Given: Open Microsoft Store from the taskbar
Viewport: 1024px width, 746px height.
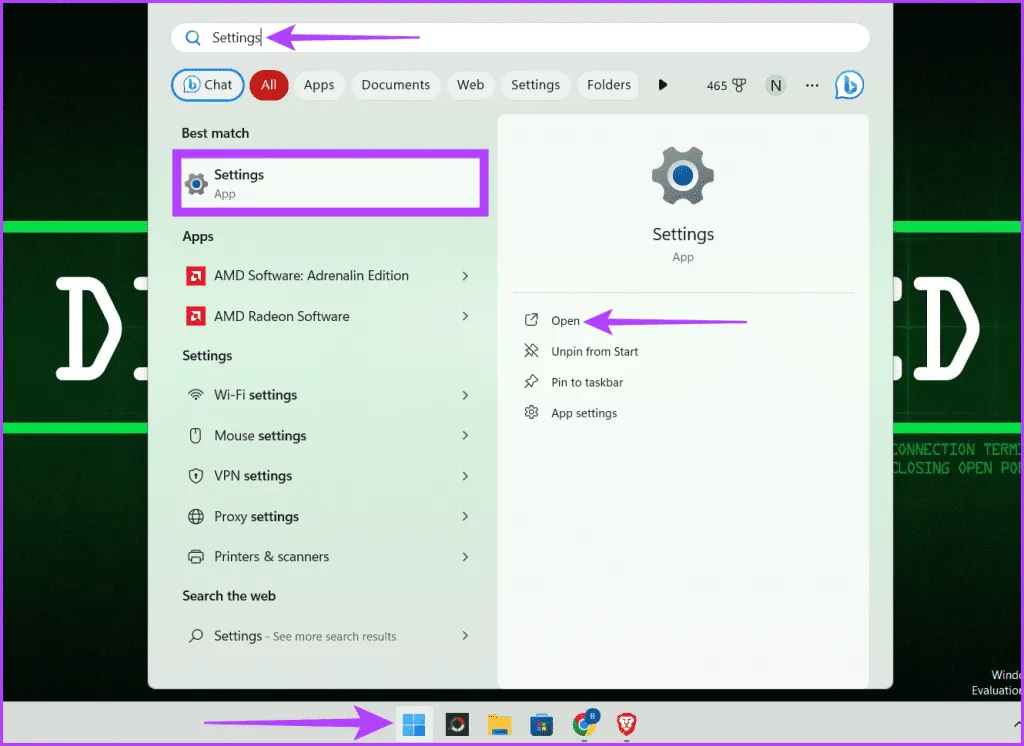Looking at the screenshot, I should pos(542,724).
